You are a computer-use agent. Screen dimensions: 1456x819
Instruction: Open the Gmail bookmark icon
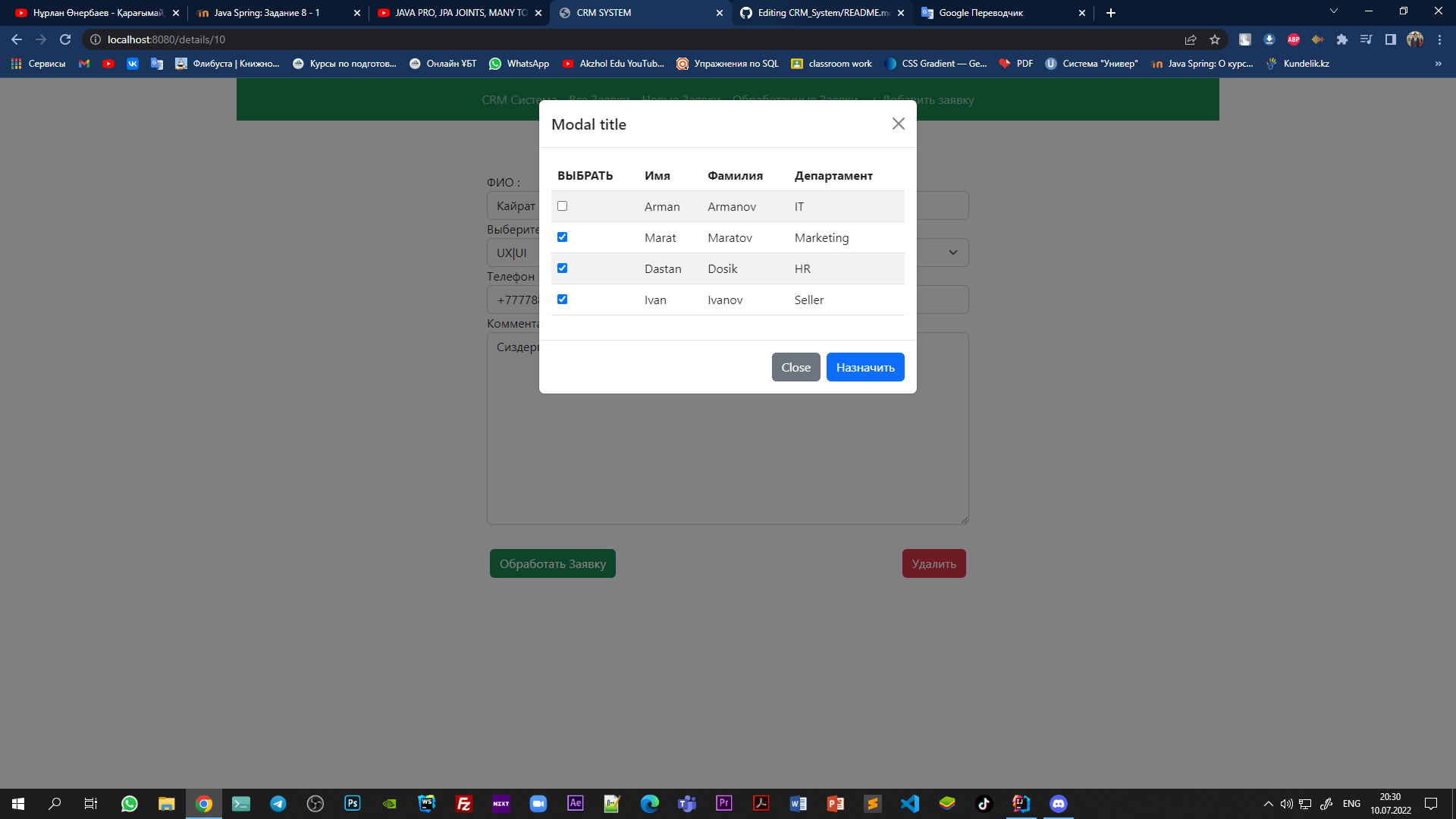coord(84,64)
